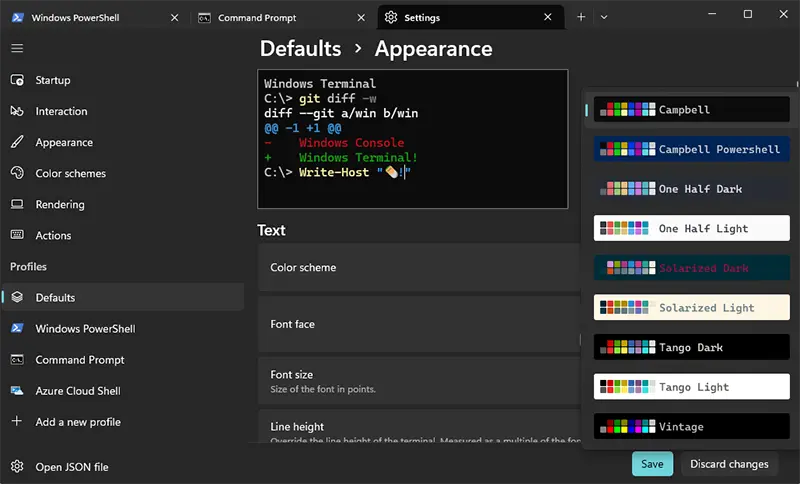Viewport: 800px width, 484px height.
Task: Choose the Vintage color scheme
Action: (691, 426)
